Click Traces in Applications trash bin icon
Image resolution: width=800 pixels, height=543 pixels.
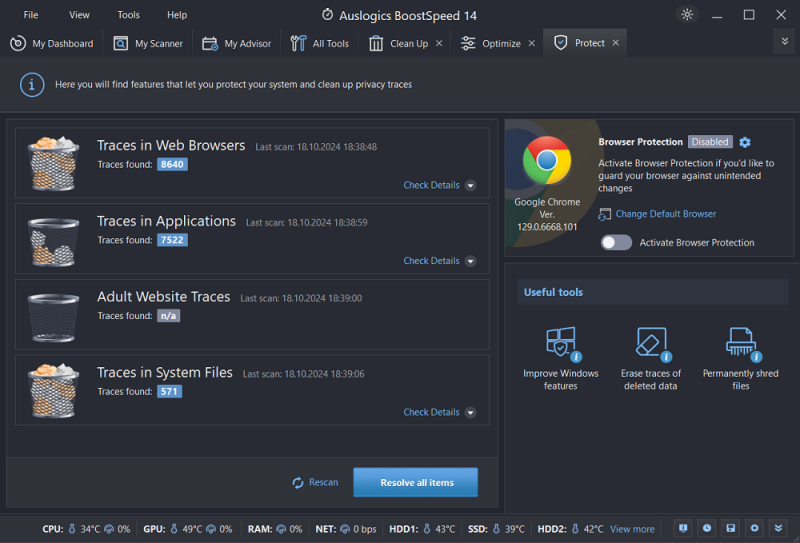click(53, 241)
